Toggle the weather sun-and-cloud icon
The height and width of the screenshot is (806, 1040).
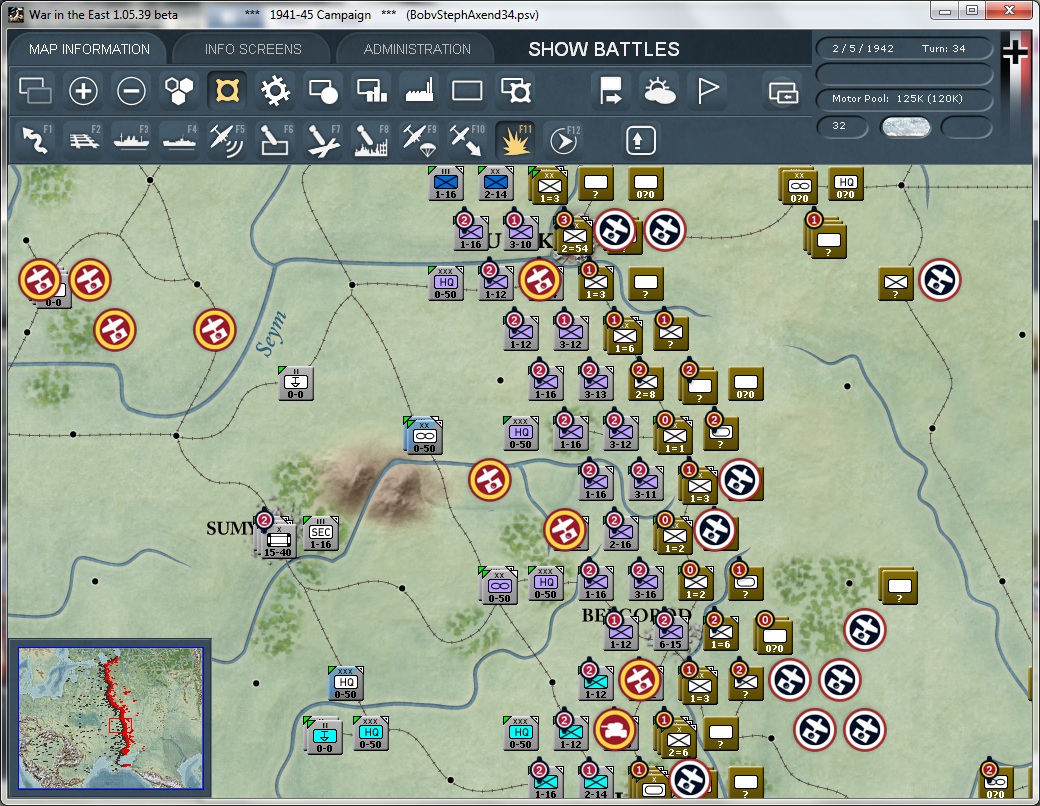point(659,91)
